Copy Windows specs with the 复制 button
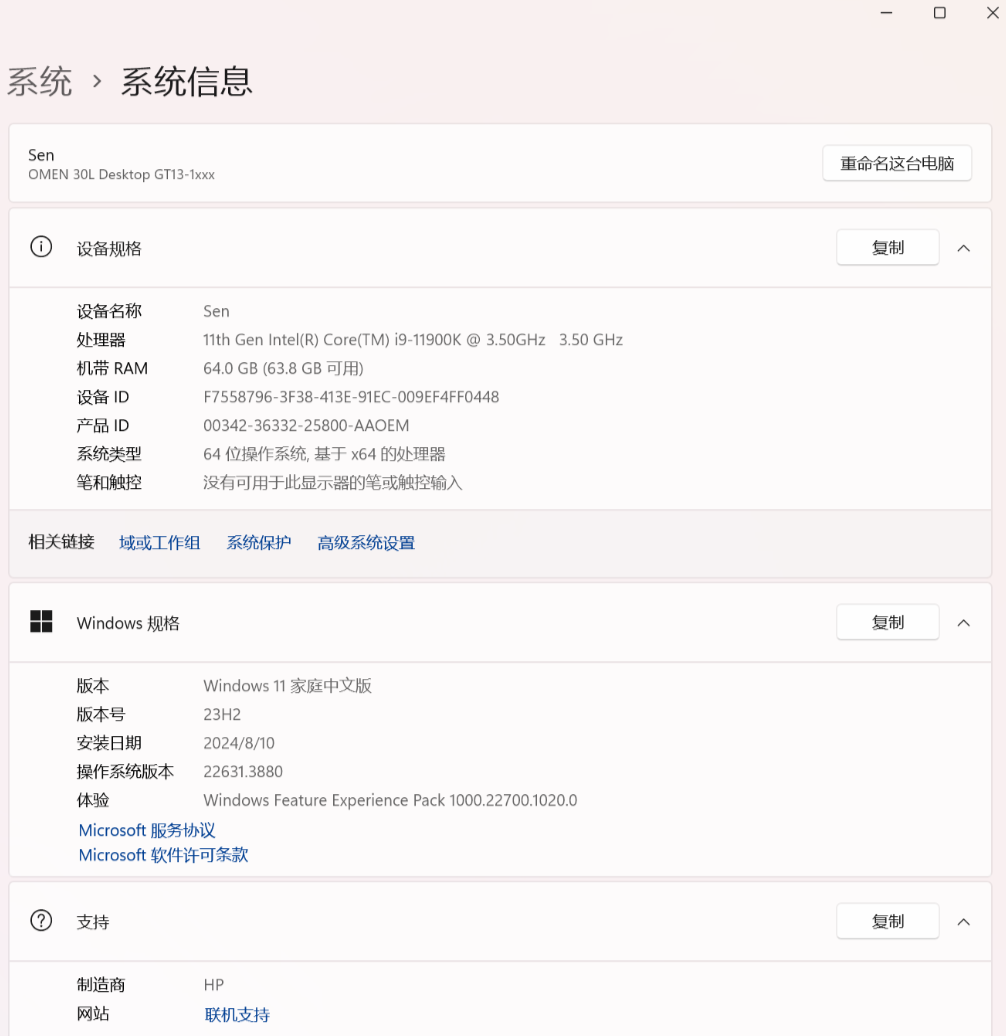 887,622
